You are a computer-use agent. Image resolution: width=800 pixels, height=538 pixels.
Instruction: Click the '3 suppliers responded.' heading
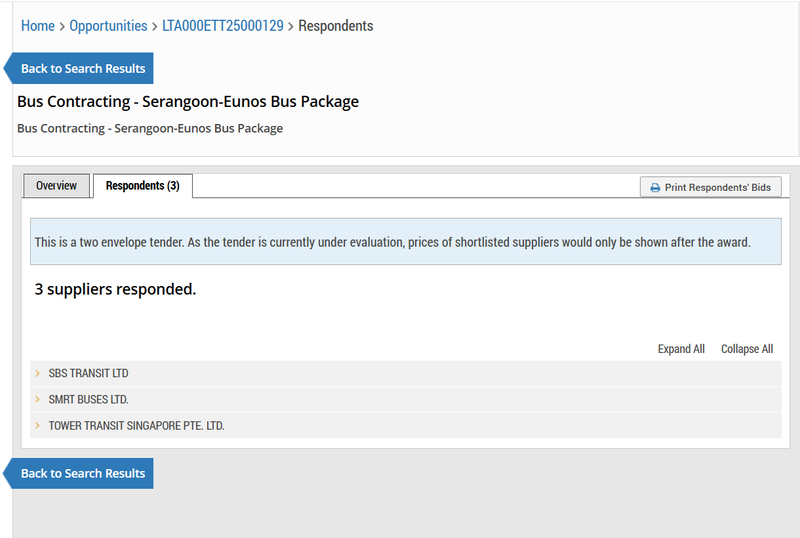115,289
